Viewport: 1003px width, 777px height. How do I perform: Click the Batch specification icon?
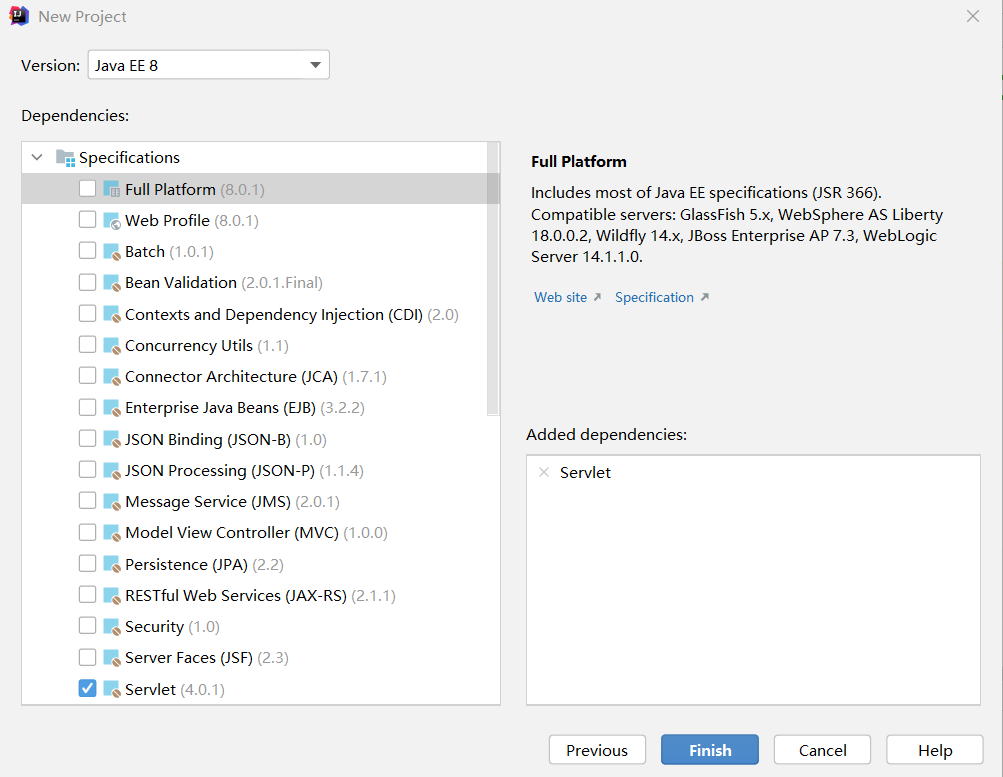pyautogui.click(x=112, y=252)
